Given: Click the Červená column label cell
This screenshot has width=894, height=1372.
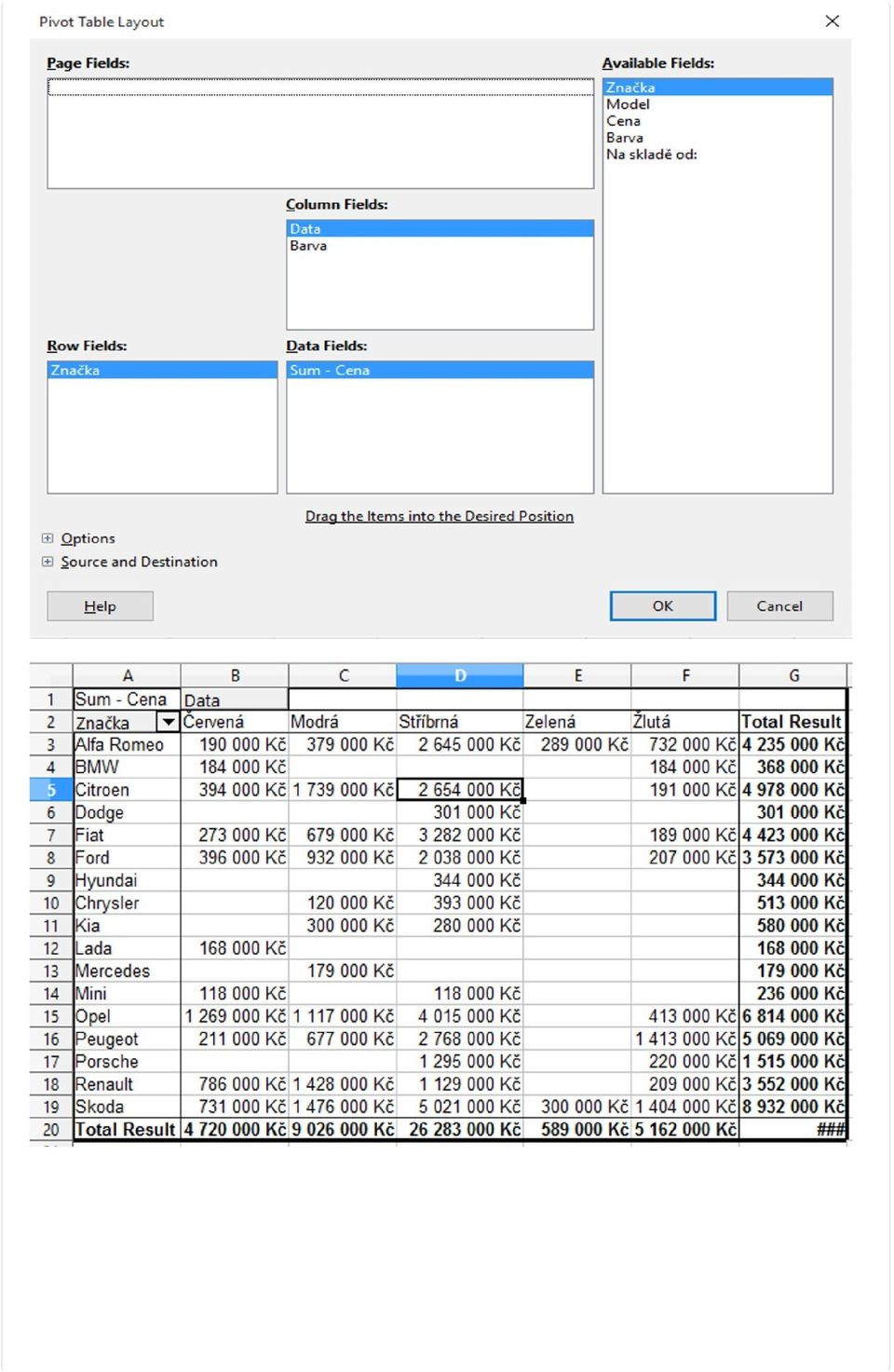Looking at the screenshot, I should [x=235, y=722].
